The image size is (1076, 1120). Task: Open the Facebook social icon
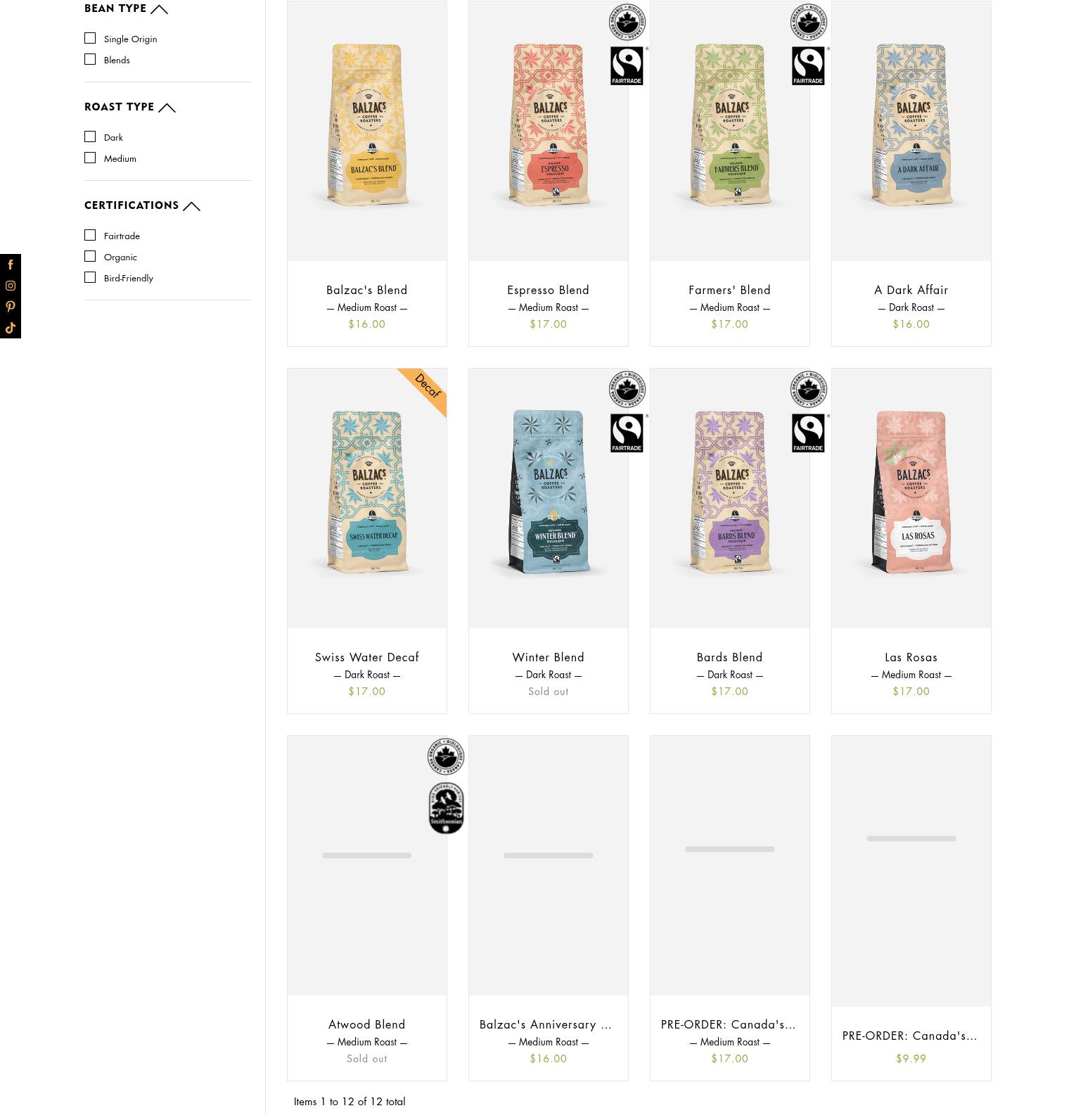[x=11, y=265]
